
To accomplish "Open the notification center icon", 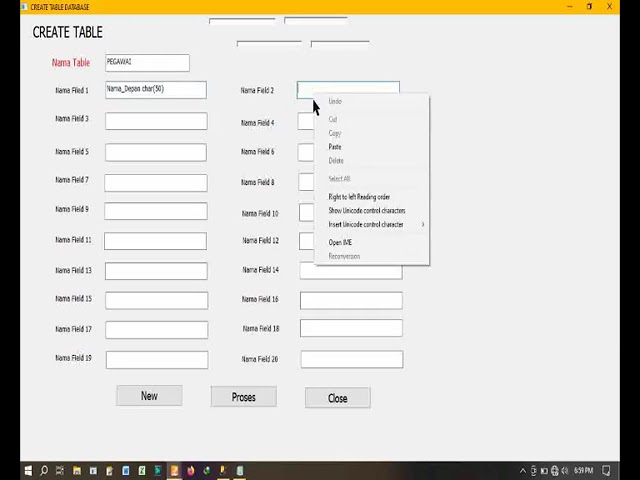I will point(606,471).
